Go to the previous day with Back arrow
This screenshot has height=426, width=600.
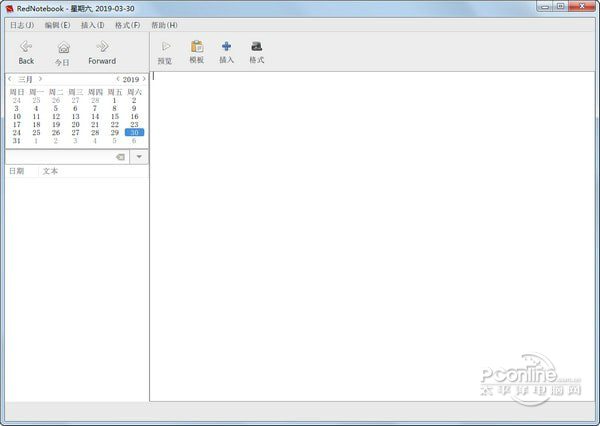click(26, 47)
